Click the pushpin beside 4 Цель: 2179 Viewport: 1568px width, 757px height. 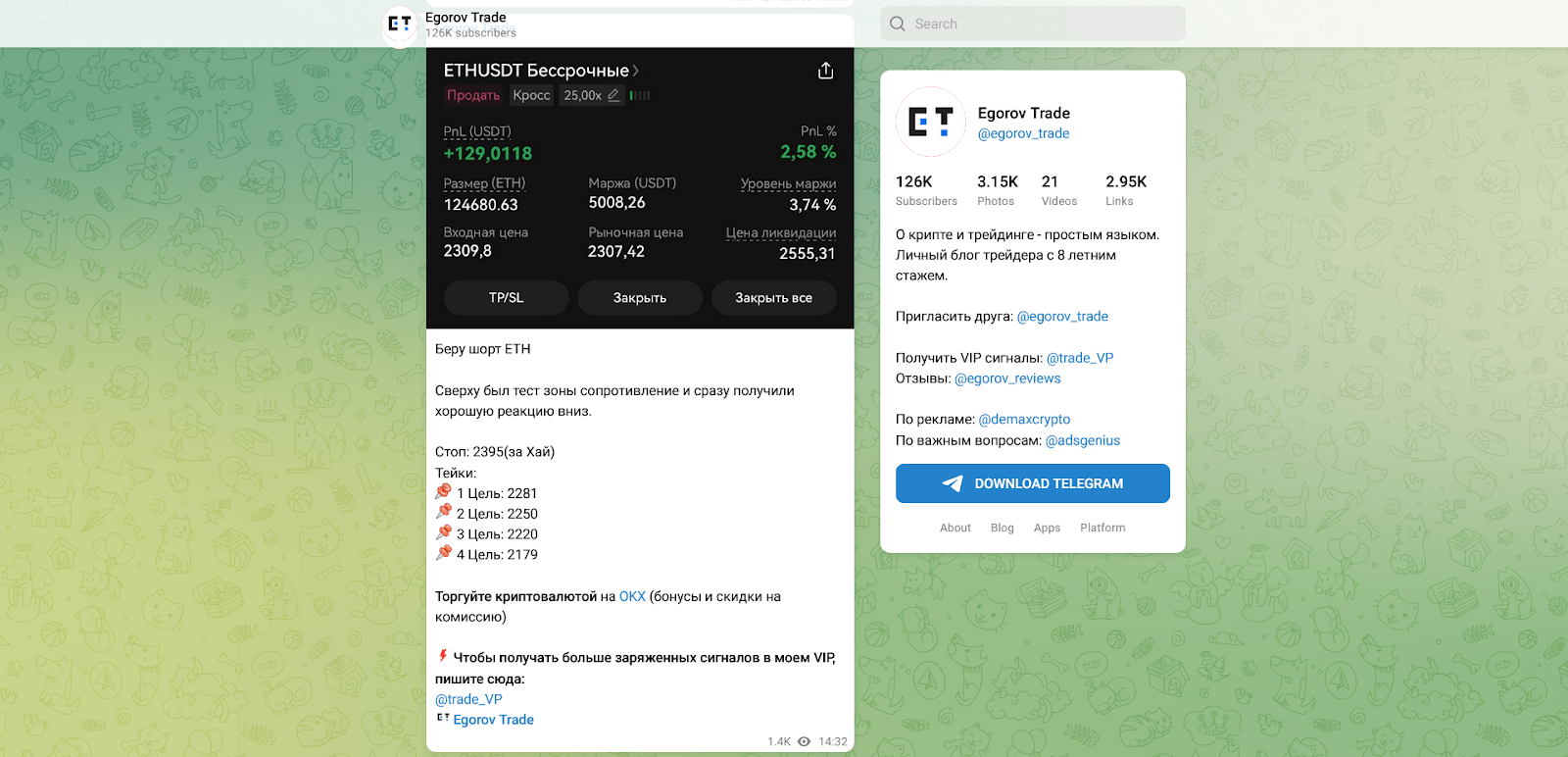[x=444, y=553]
